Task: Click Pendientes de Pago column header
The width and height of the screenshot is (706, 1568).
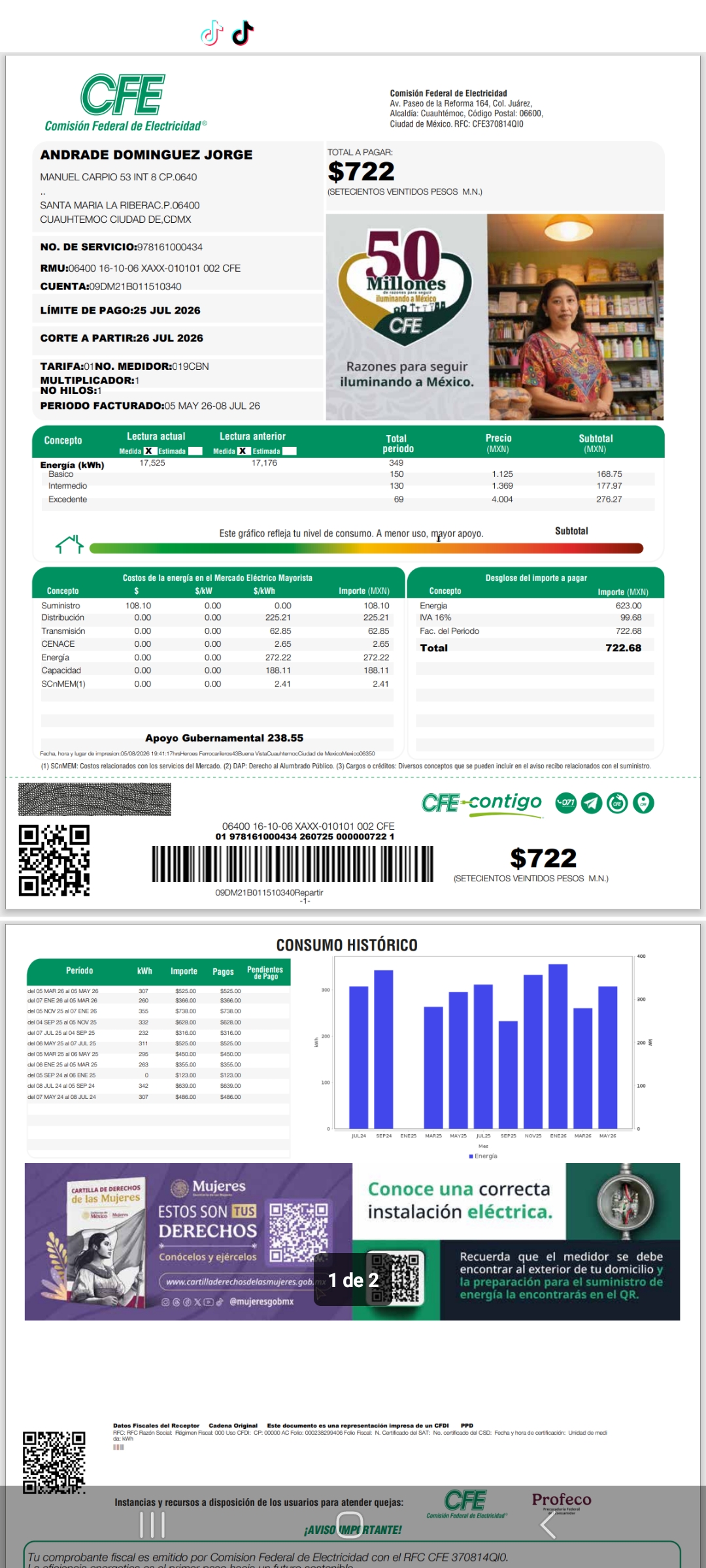Action: point(265,973)
